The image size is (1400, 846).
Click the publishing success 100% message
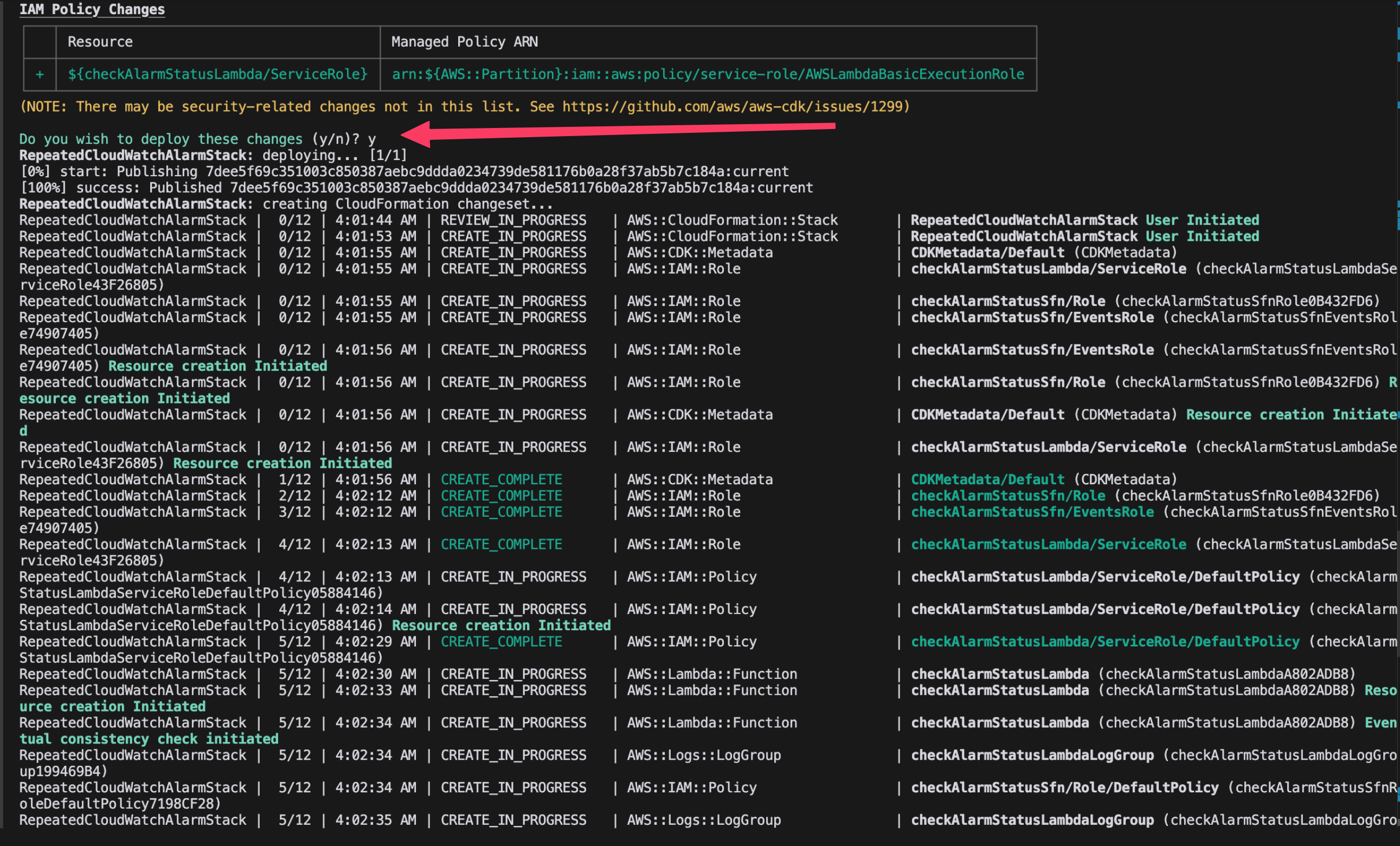coord(415,187)
